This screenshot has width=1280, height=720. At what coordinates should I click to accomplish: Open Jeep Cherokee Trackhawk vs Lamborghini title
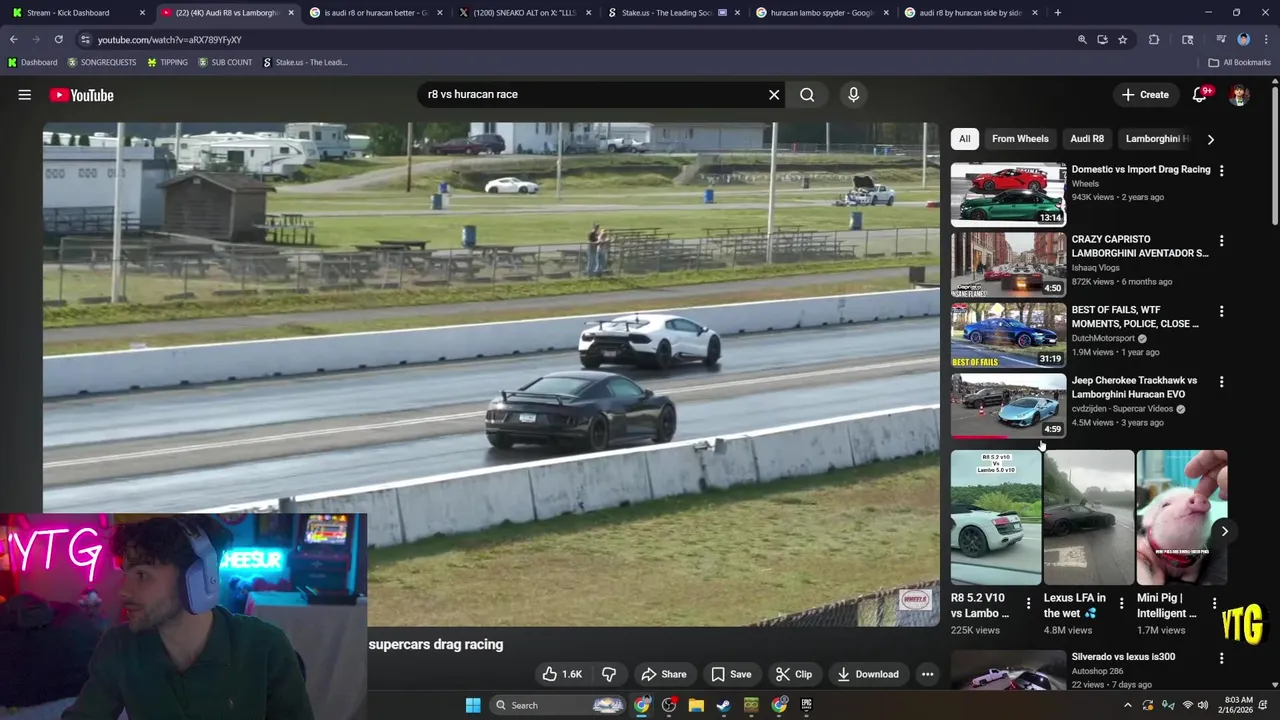click(x=1134, y=387)
